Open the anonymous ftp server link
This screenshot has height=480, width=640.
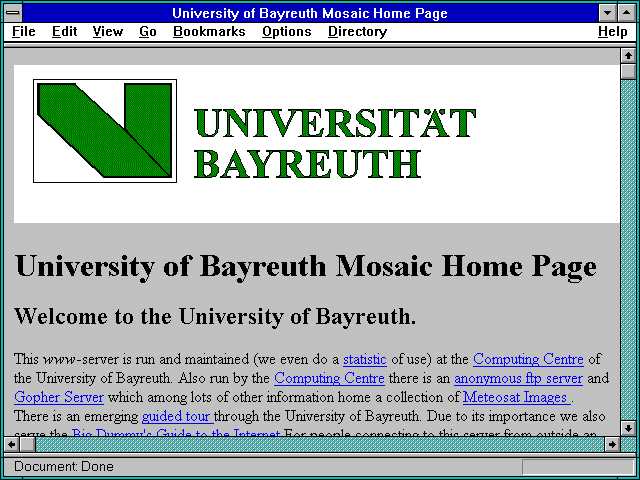518,378
